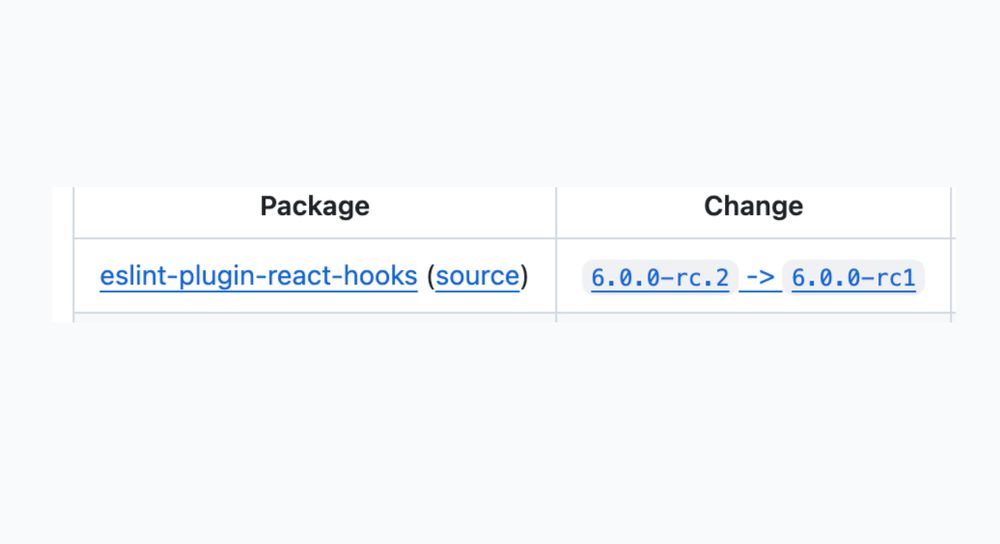Screen dimensions: 1000x544
Task: Click the Package column header
Action: coord(314,206)
